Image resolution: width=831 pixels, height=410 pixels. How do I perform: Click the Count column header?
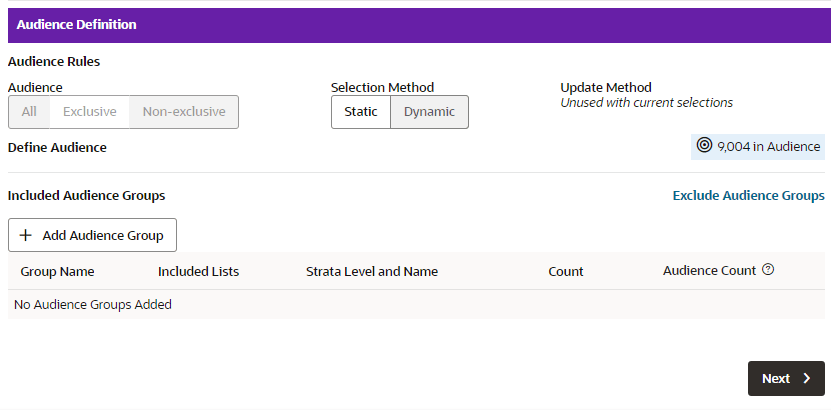point(565,271)
